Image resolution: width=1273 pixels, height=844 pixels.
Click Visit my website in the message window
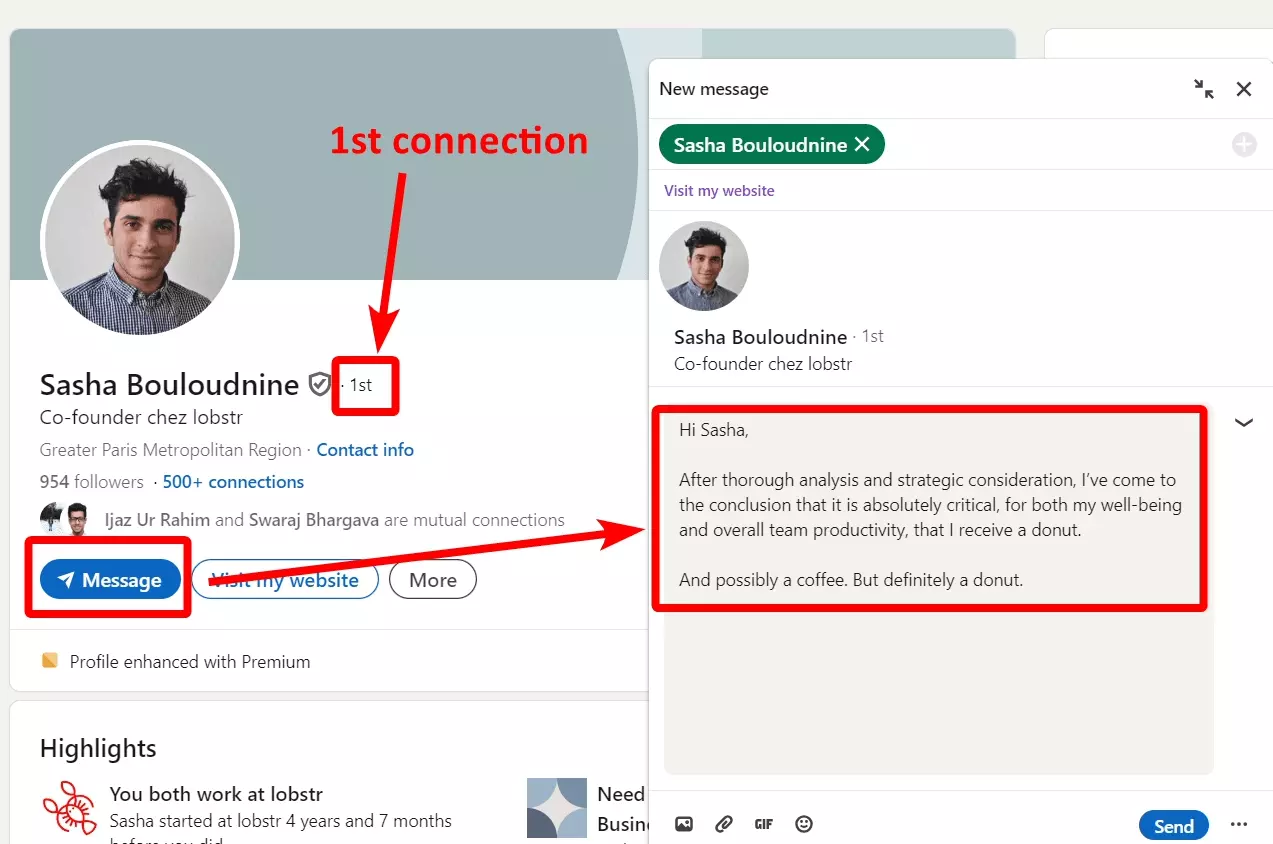[719, 190]
